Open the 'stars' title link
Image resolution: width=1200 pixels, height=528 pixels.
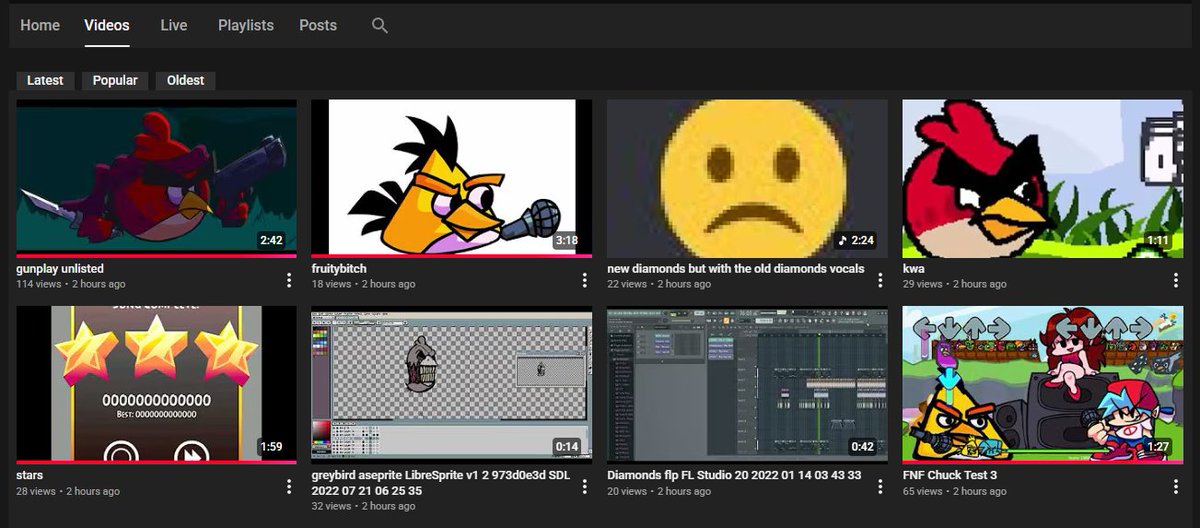(x=30, y=475)
